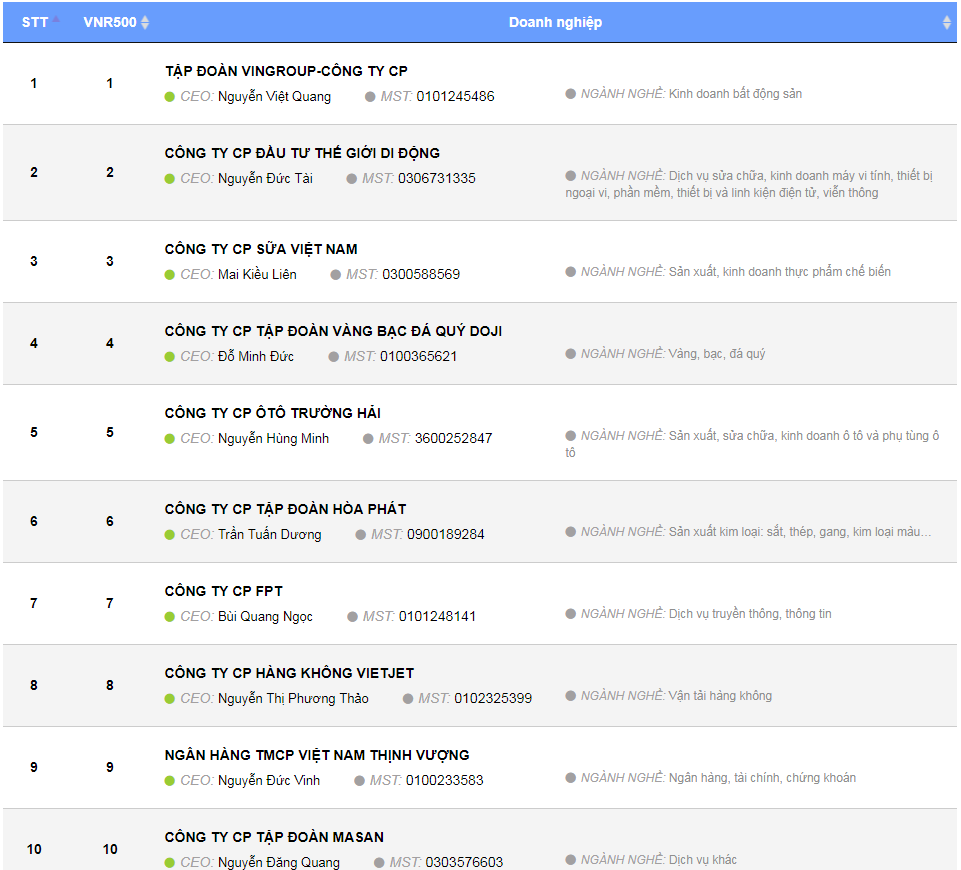Click the Ngân hàng, tài chính, chứng khoán industry text
Image resolution: width=961 pixels, height=870 pixels.
(x=762, y=778)
